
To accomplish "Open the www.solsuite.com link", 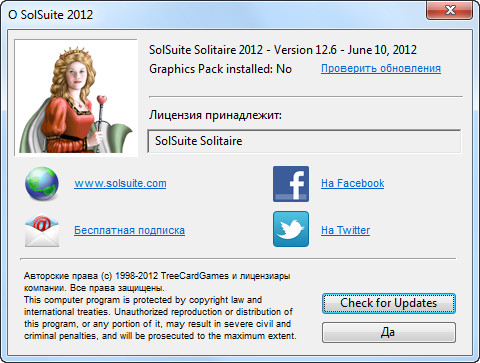I will [120, 183].
